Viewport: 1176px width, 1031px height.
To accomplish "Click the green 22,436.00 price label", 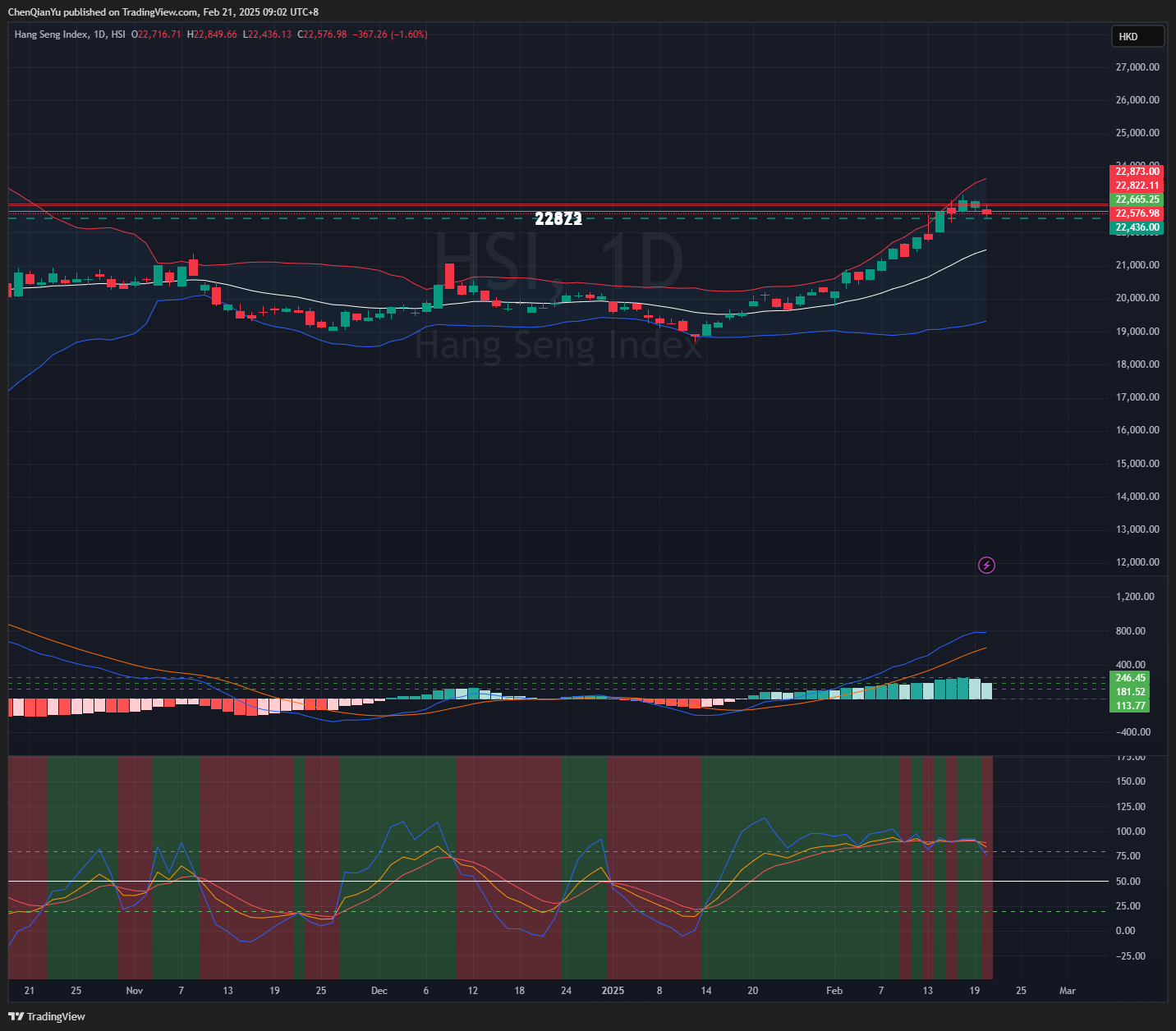I will pos(1137,227).
